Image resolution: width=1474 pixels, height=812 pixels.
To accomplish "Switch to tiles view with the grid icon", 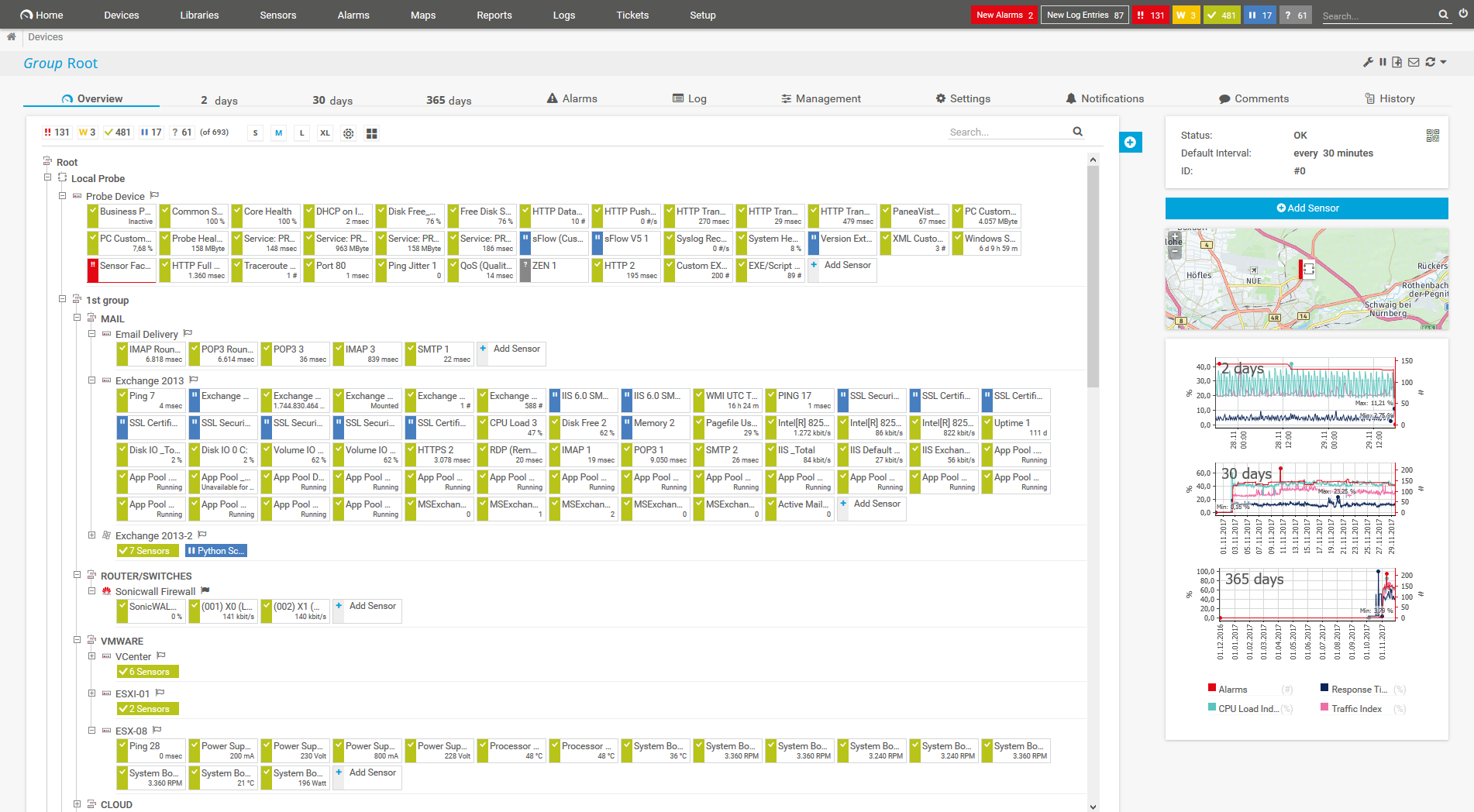I will point(372,132).
